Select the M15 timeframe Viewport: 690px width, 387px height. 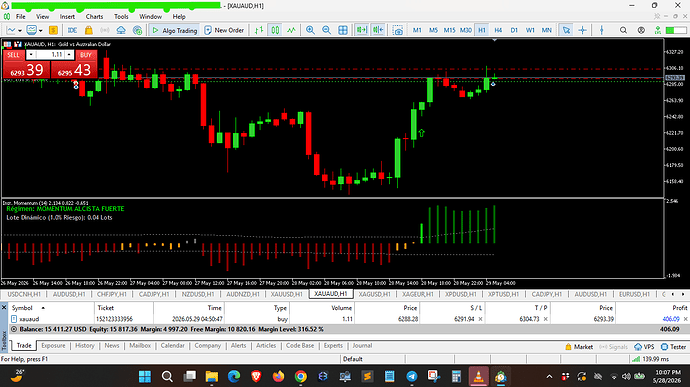tap(449, 30)
